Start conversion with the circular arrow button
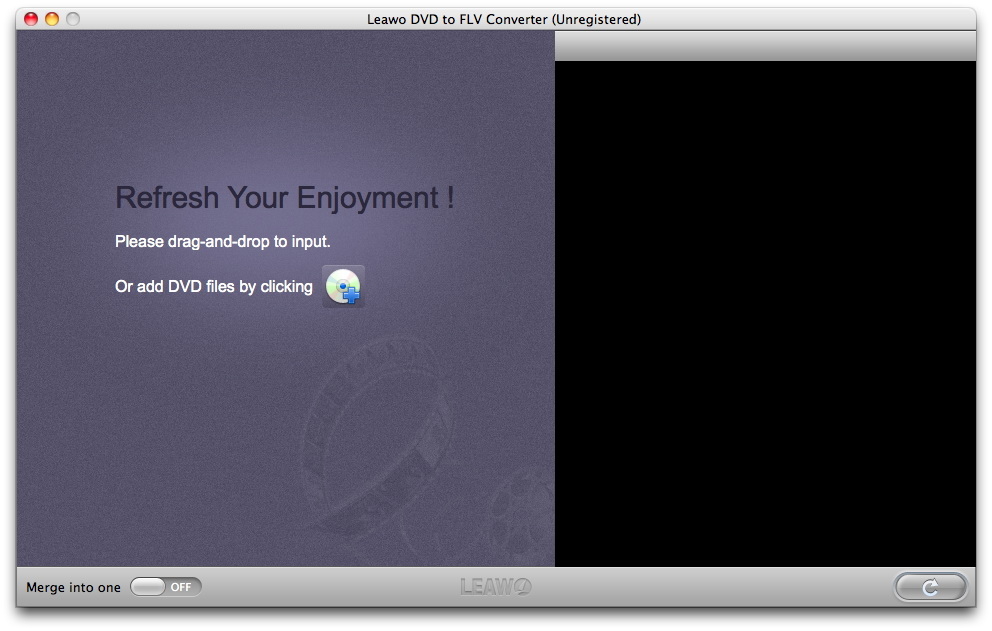The image size is (992, 631). [930, 587]
